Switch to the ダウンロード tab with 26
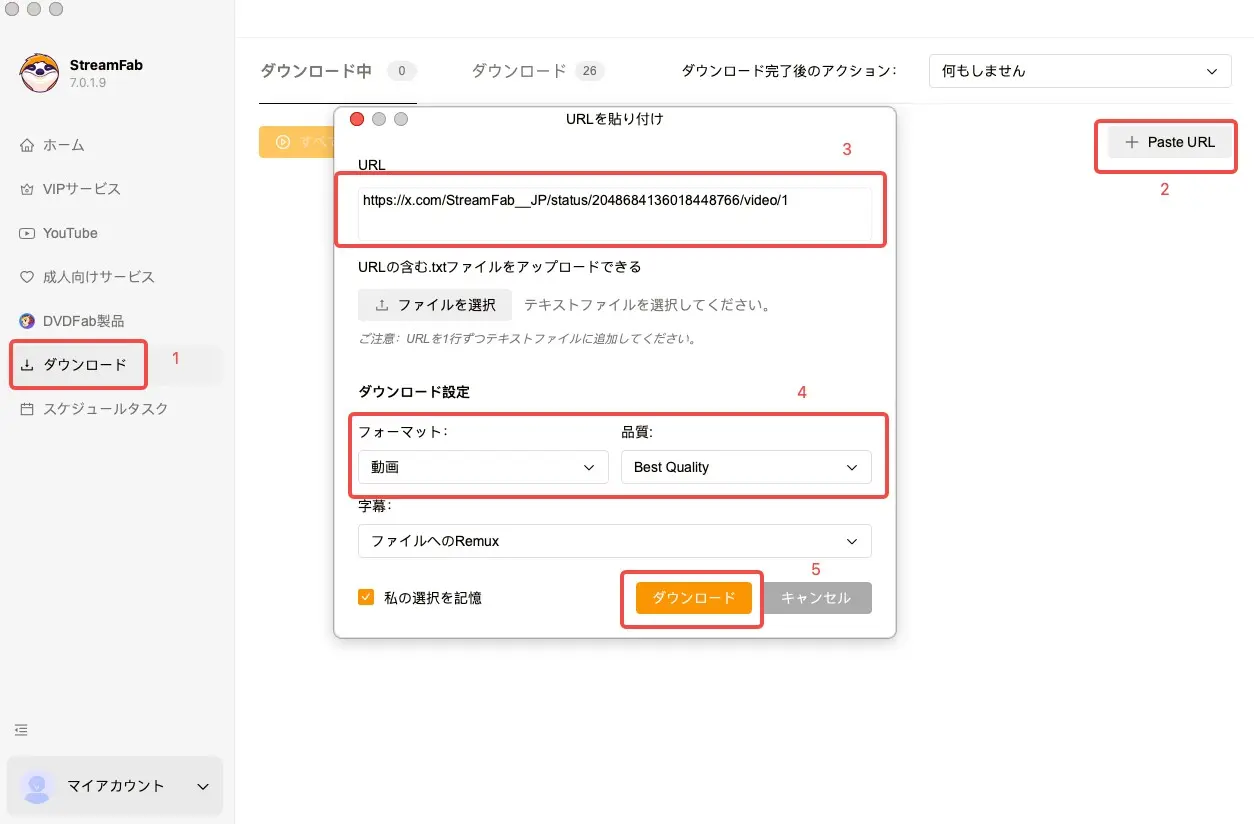Image resolution: width=1254 pixels, height=824 pixels. [x=519, y=71]
